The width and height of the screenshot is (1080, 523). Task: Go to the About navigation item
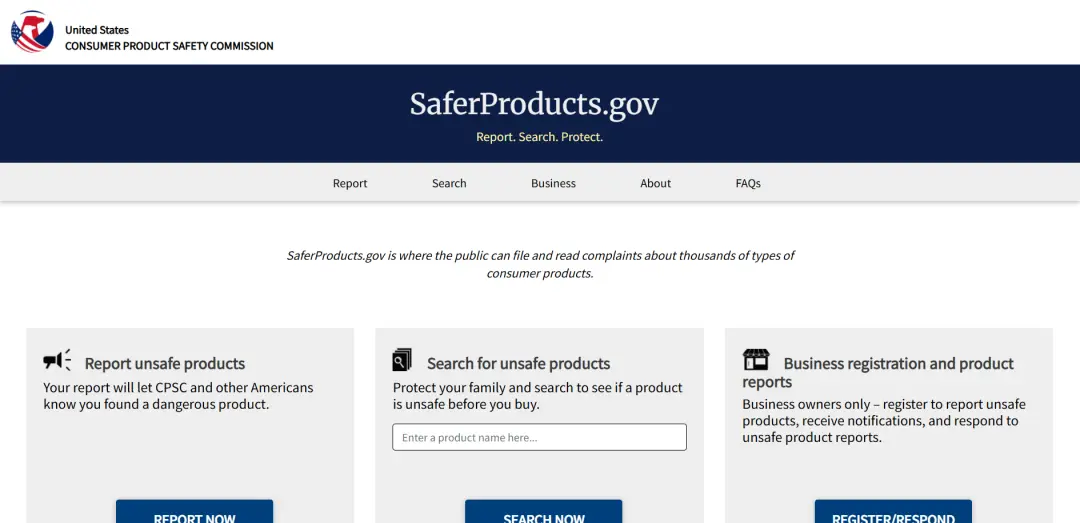point(656,183)
